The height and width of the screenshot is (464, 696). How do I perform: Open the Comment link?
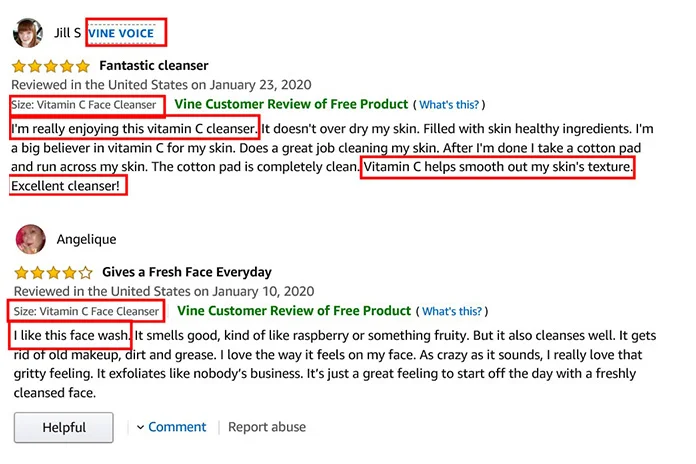(x=177, y=427)
